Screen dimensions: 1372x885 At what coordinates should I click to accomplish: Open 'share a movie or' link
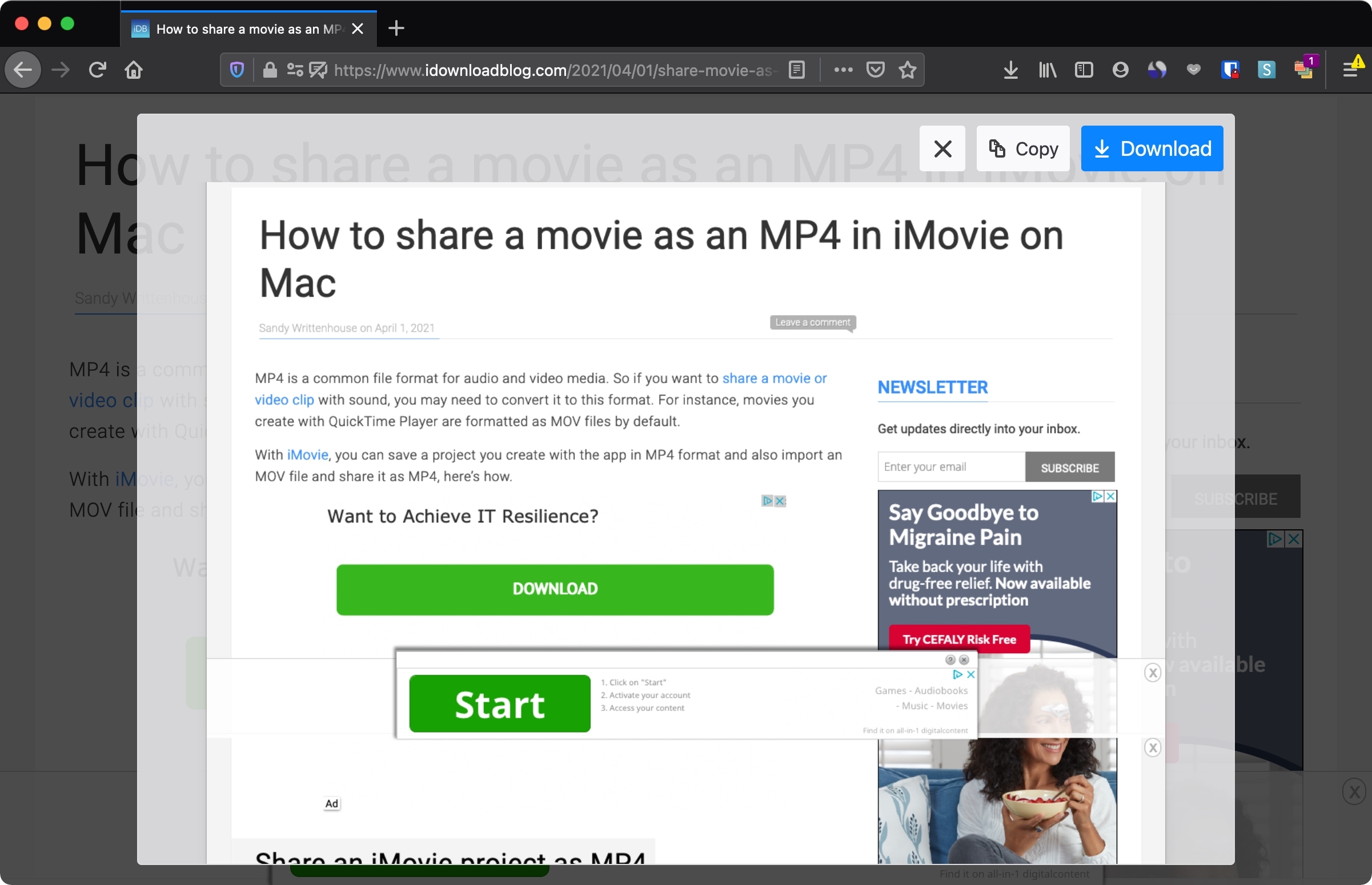(x=774, y=378)
